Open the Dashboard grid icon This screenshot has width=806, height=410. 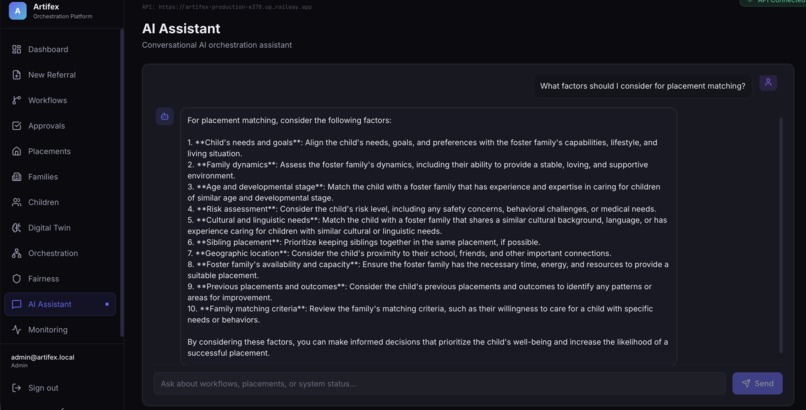tap(16, 49)
